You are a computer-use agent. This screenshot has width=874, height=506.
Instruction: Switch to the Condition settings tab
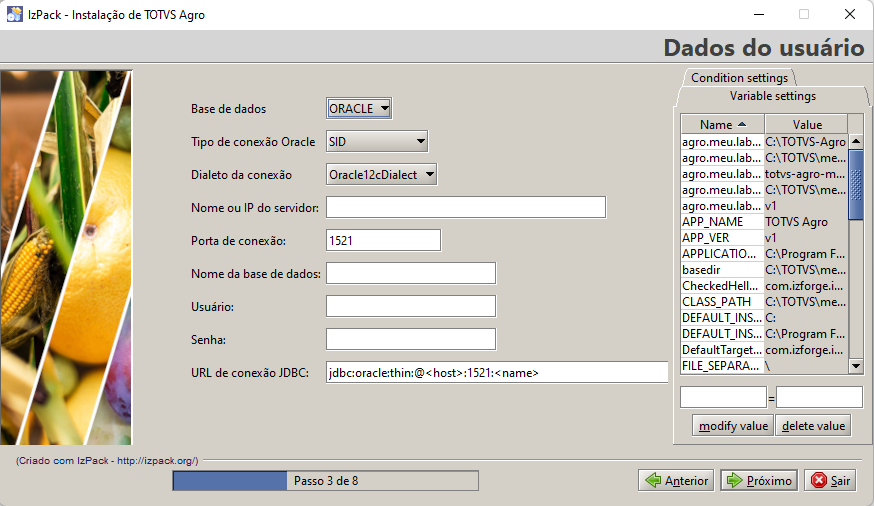point(739,77)
